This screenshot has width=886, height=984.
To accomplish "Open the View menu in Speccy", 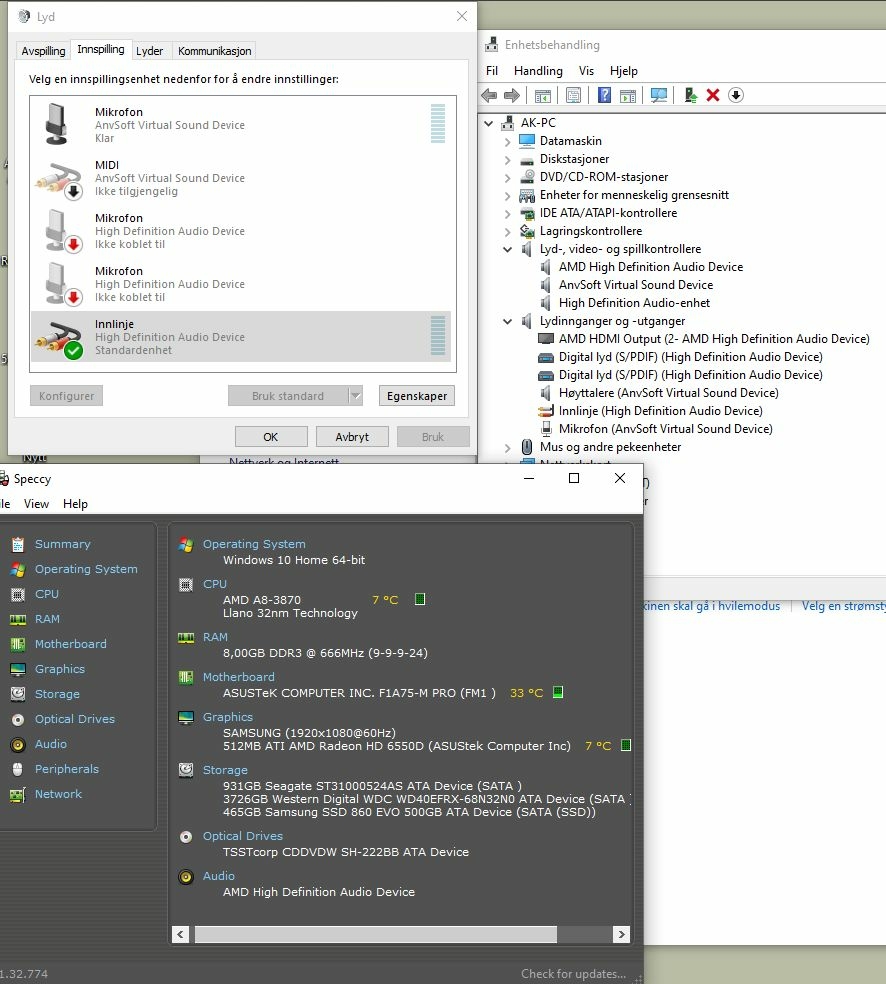I will click(36, 504).
